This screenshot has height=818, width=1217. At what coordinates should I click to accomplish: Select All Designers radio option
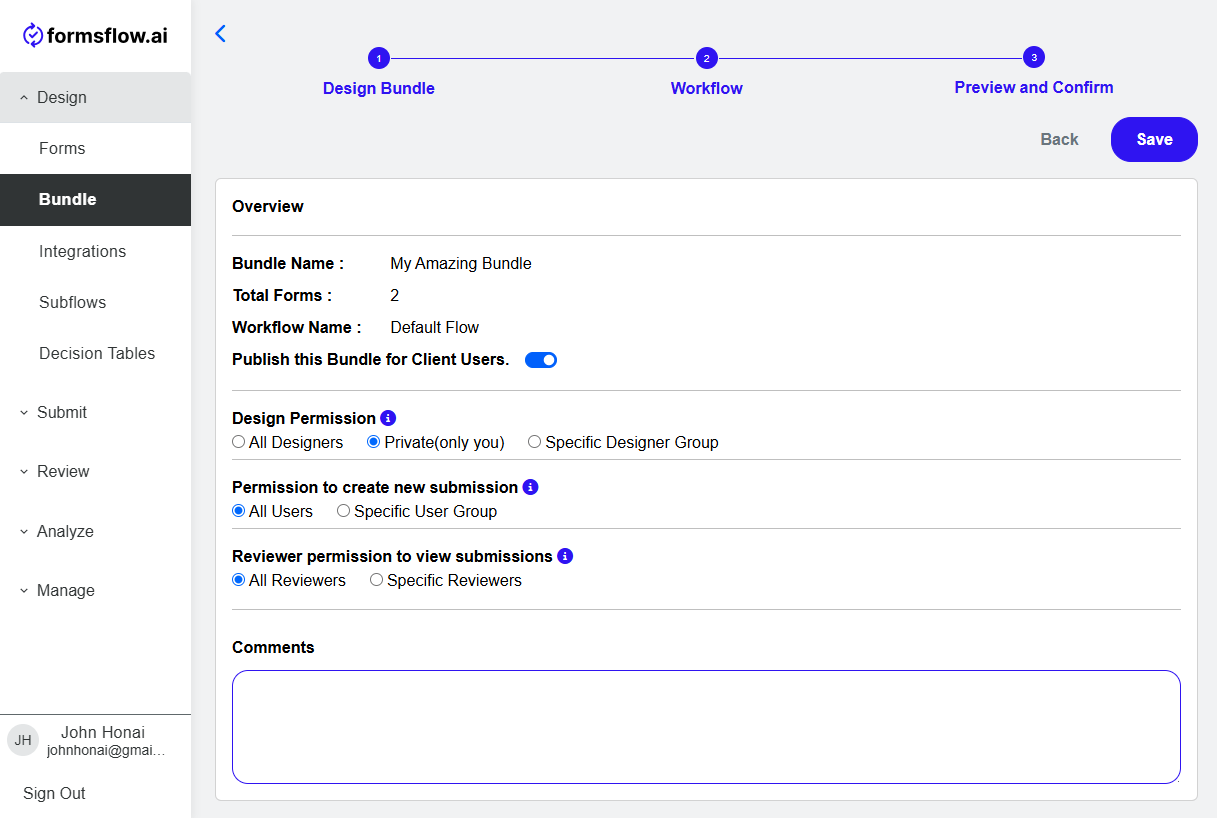(239, 442)
